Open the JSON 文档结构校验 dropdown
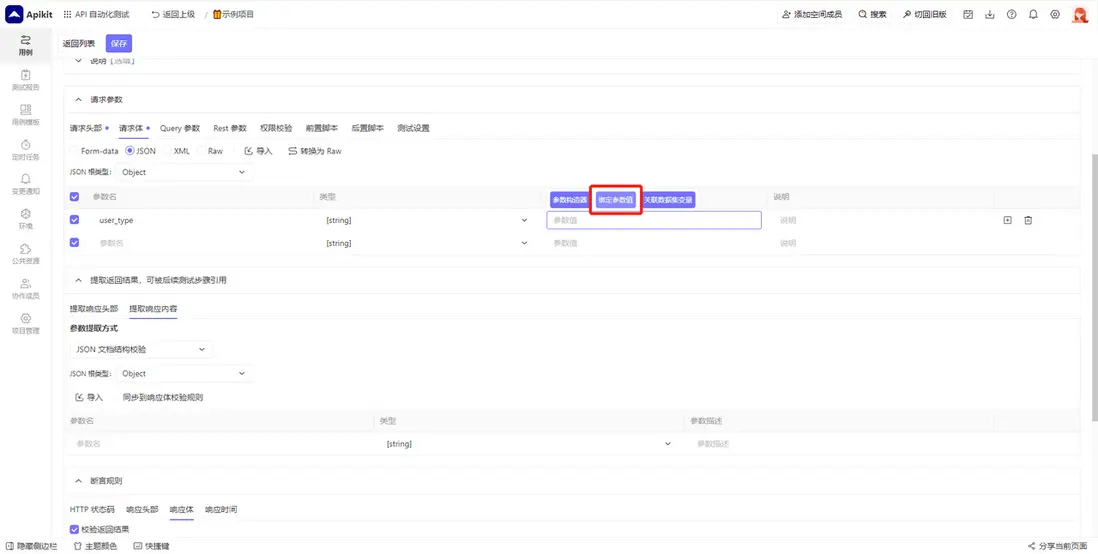Image resolution: width=1098 pixels, height=554 pixels. coord(141,349)
